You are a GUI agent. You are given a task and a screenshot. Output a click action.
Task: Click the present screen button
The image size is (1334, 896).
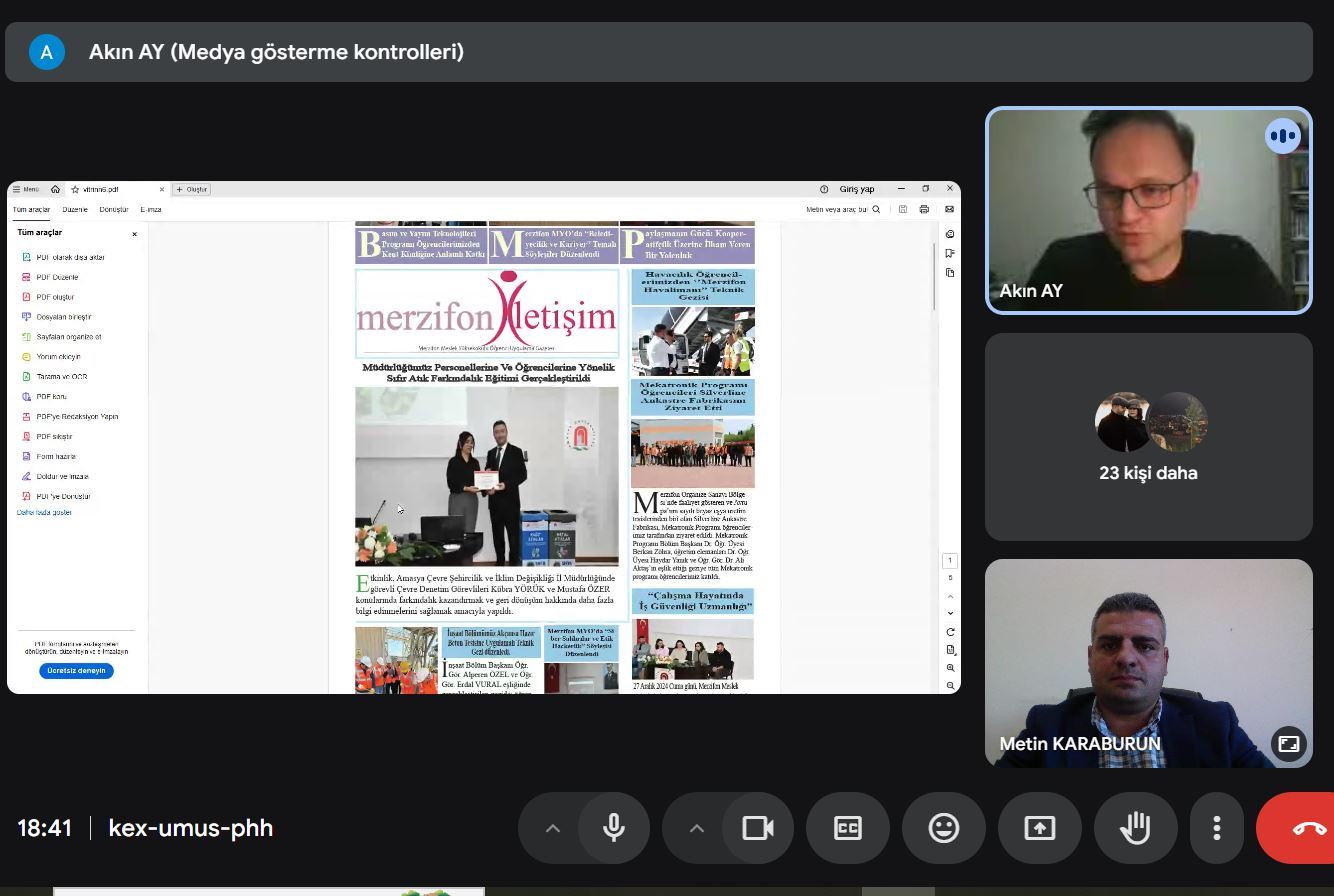(1039, 828)
